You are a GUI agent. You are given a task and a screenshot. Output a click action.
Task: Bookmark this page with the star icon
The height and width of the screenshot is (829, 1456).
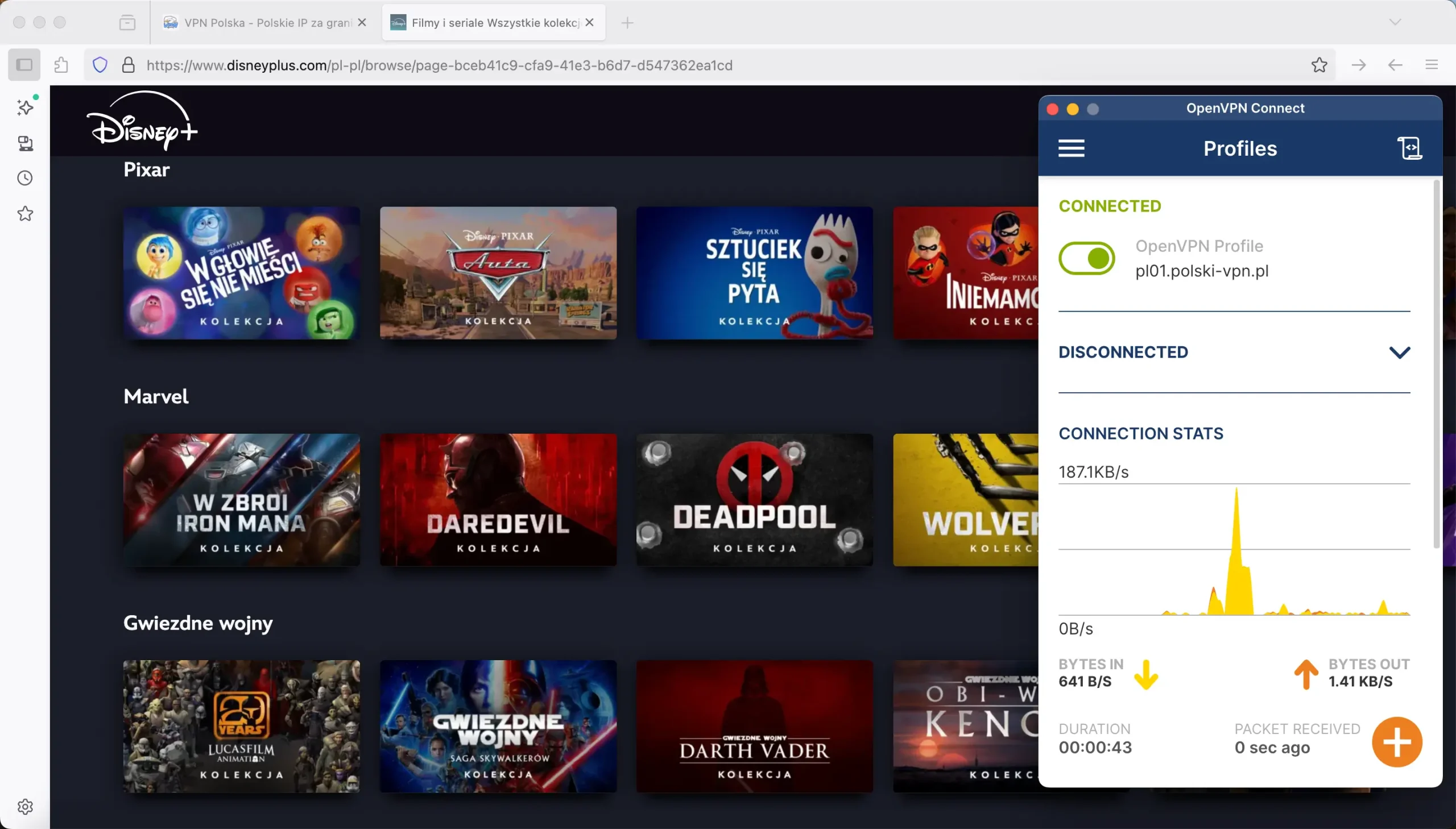(1319, 64)
